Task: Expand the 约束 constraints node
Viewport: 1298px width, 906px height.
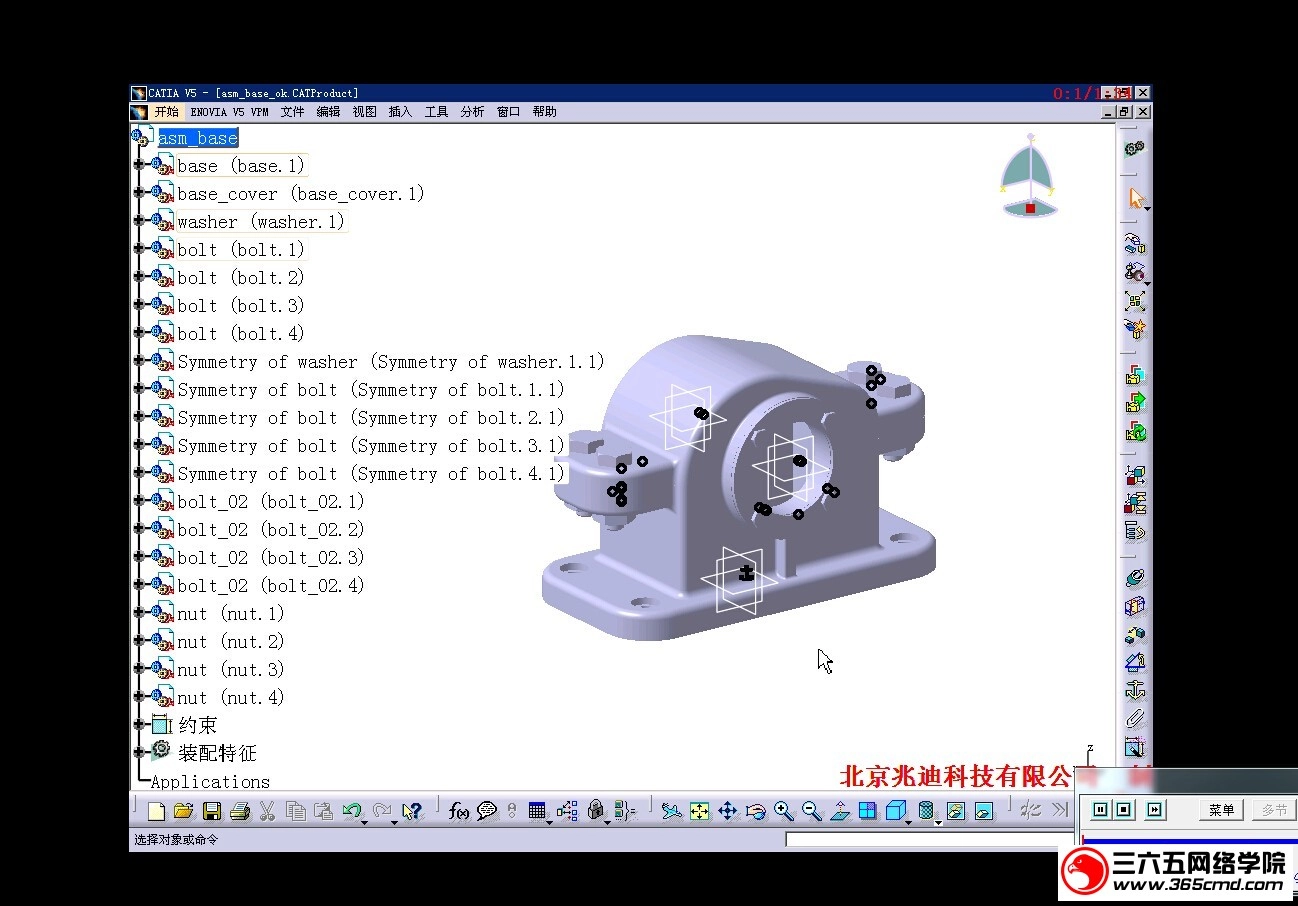Action: 139,725
